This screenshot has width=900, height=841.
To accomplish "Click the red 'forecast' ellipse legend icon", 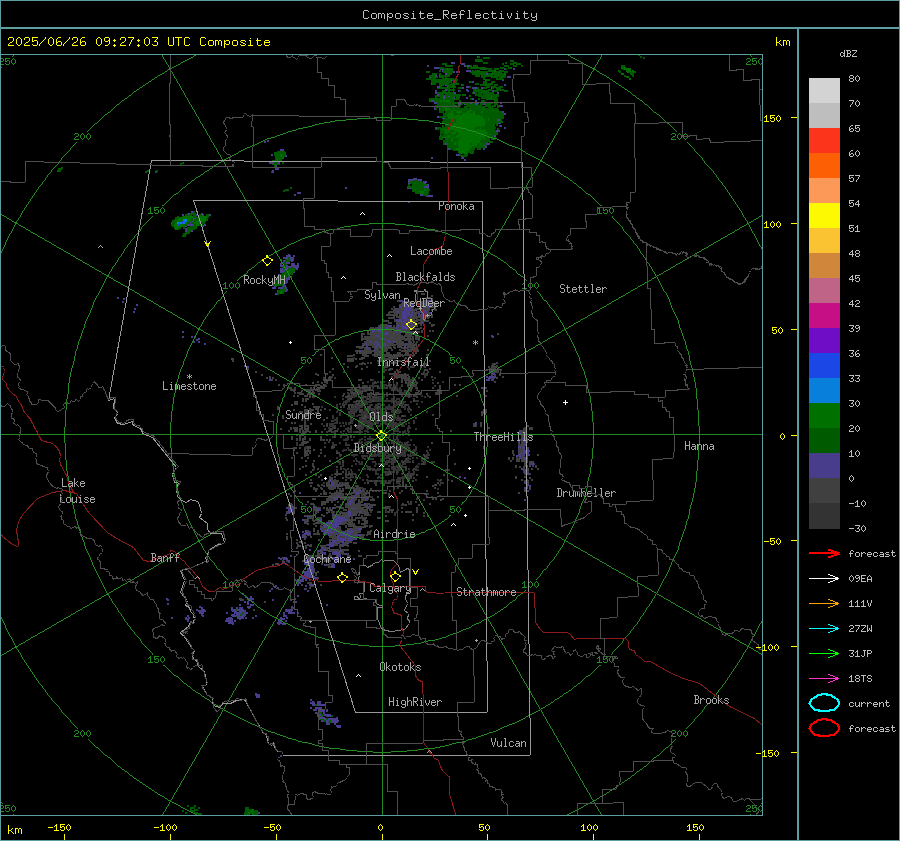I will 824,728.
